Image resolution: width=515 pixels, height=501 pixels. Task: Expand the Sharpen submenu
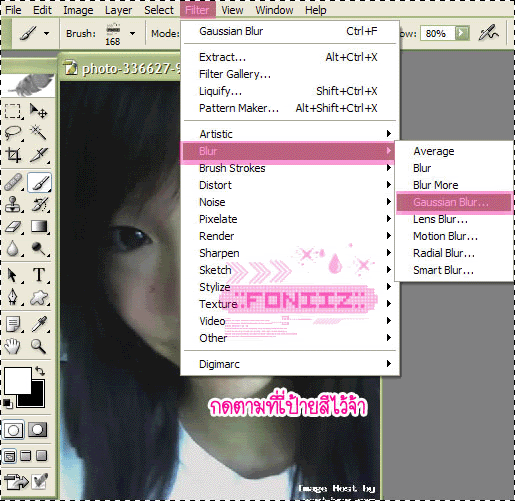click(x=289, y=253)
